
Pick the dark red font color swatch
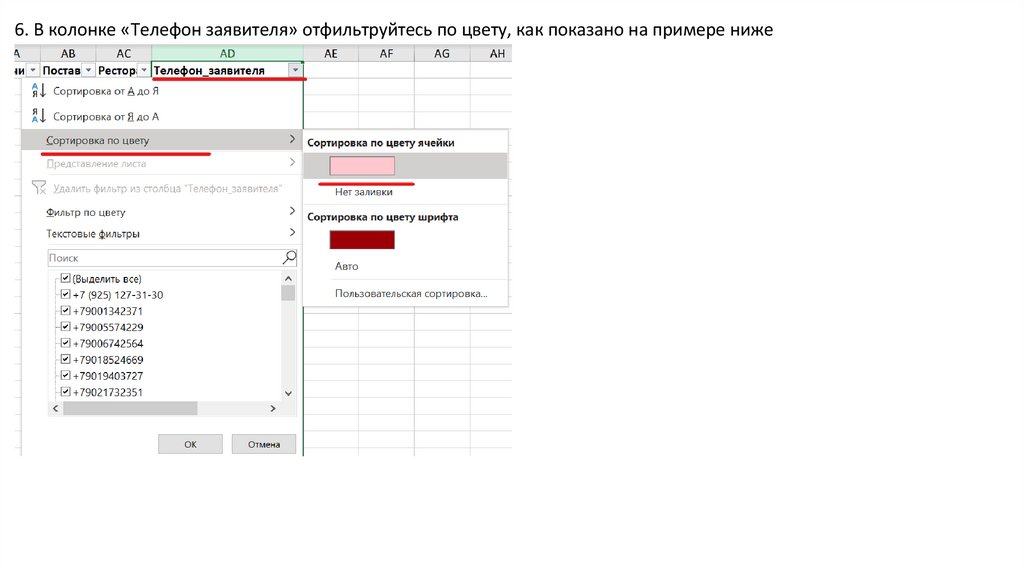362,240
